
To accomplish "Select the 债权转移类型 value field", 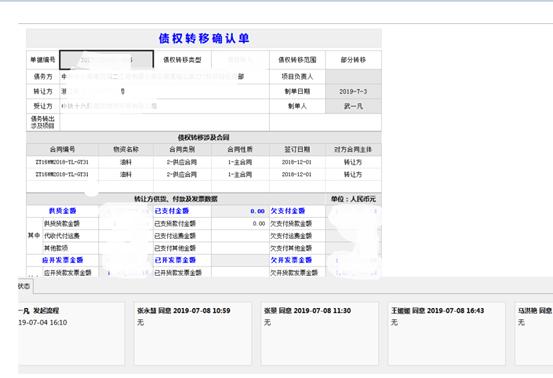I will [x=240, y=60].
